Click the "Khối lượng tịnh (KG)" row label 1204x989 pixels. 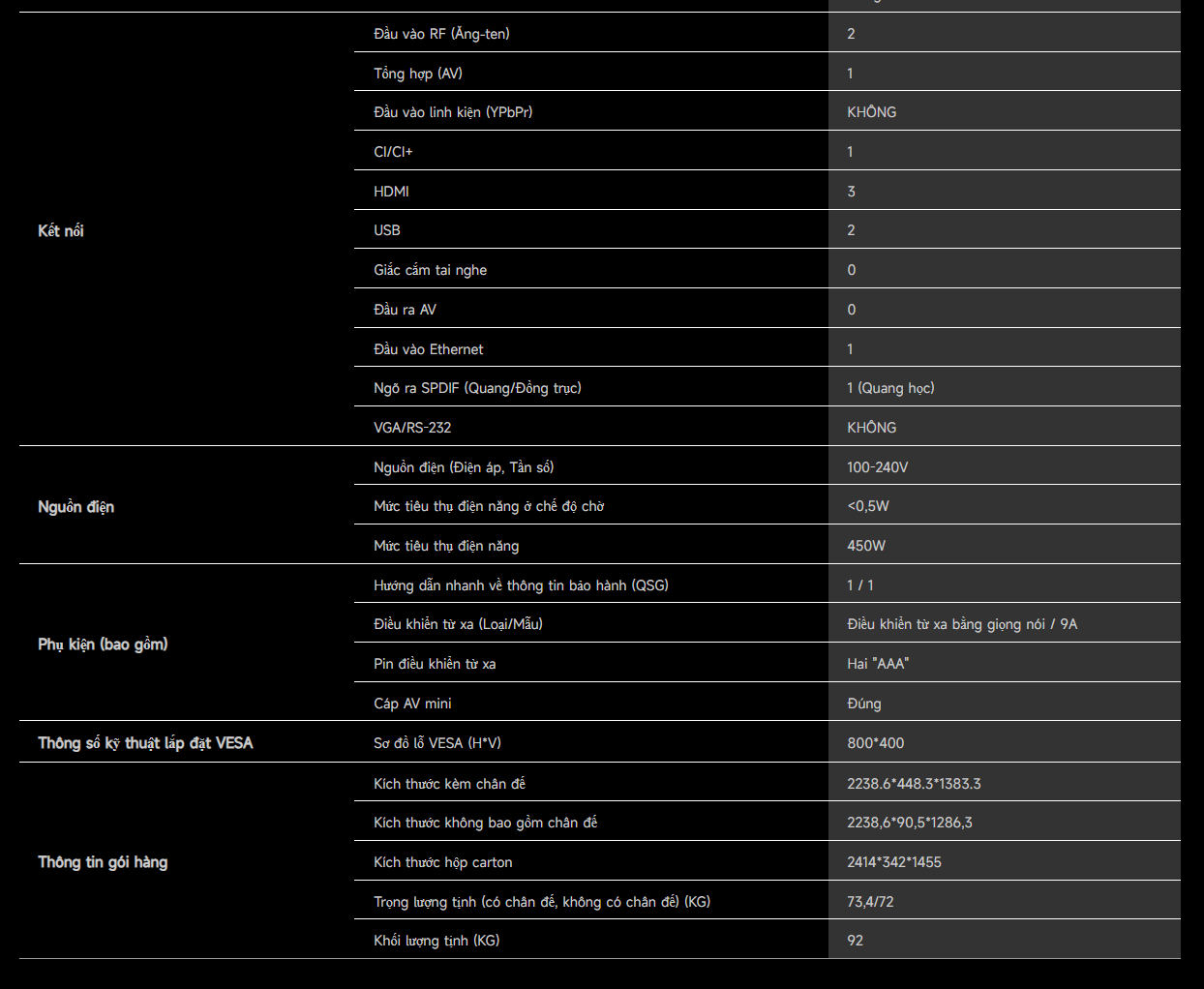[x=436, y=941]
